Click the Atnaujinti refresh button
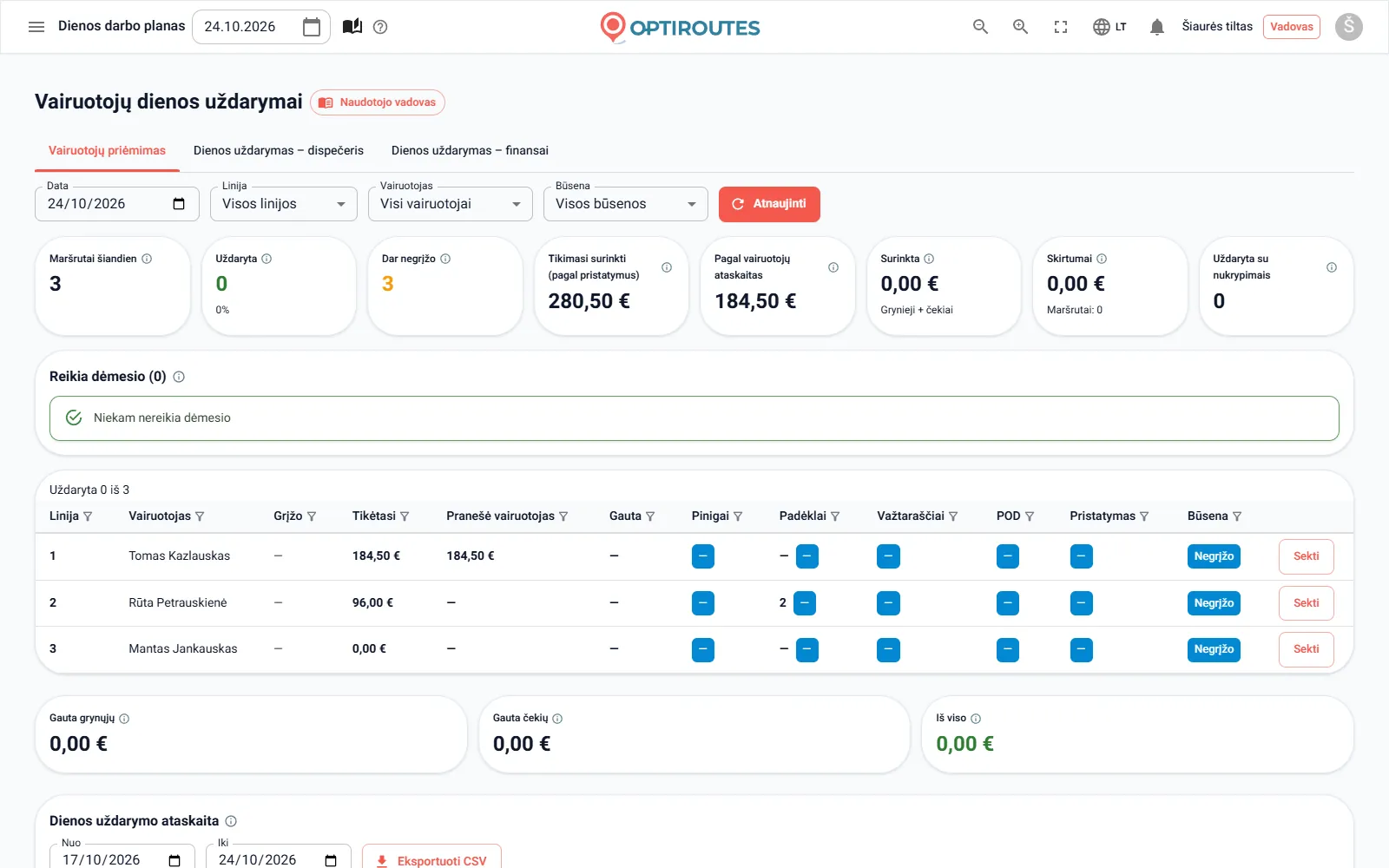Viewport: 1389px width, 868px height. click(769, 204)
